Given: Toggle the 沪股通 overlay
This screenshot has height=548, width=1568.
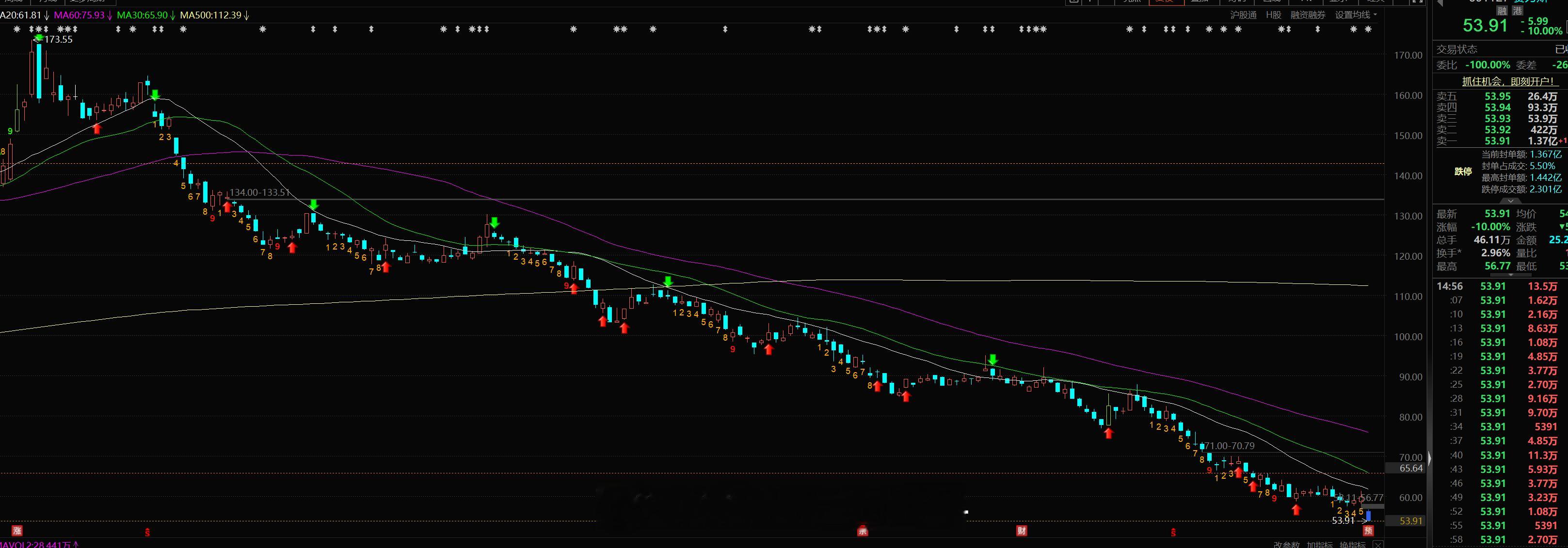Looking at the screenshot, I should tap(1243, 15).
